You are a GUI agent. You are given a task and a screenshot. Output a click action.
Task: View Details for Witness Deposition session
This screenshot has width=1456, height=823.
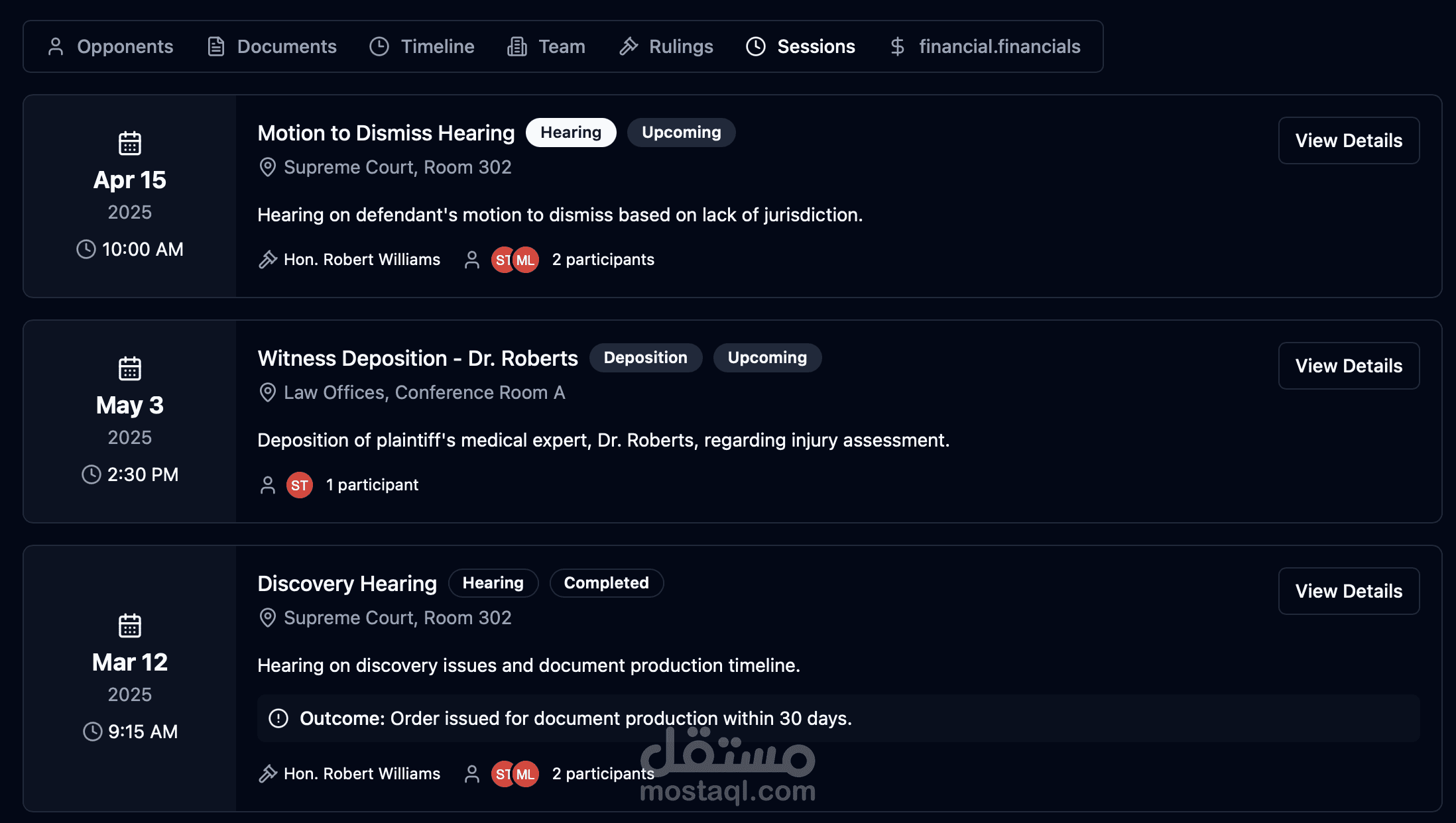(1348, 366)
